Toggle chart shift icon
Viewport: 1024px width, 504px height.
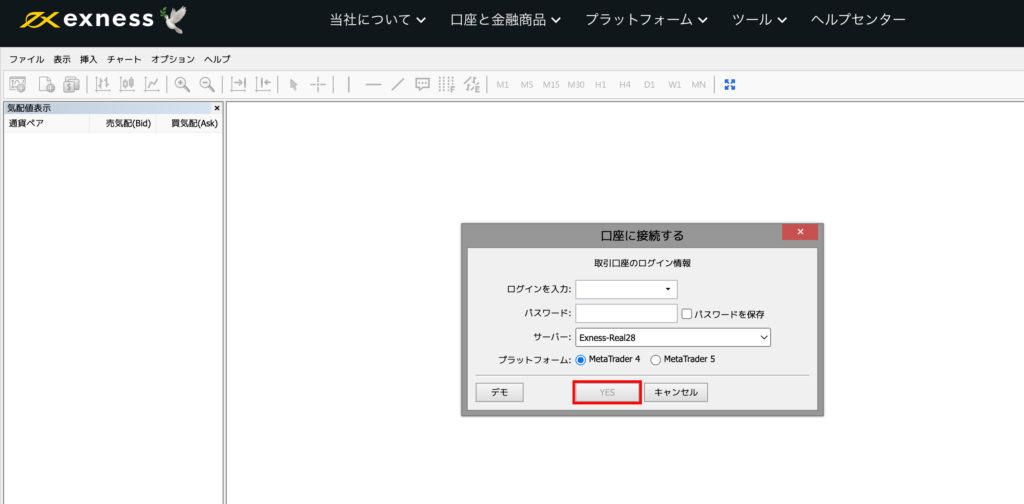[x=263, y=84]
